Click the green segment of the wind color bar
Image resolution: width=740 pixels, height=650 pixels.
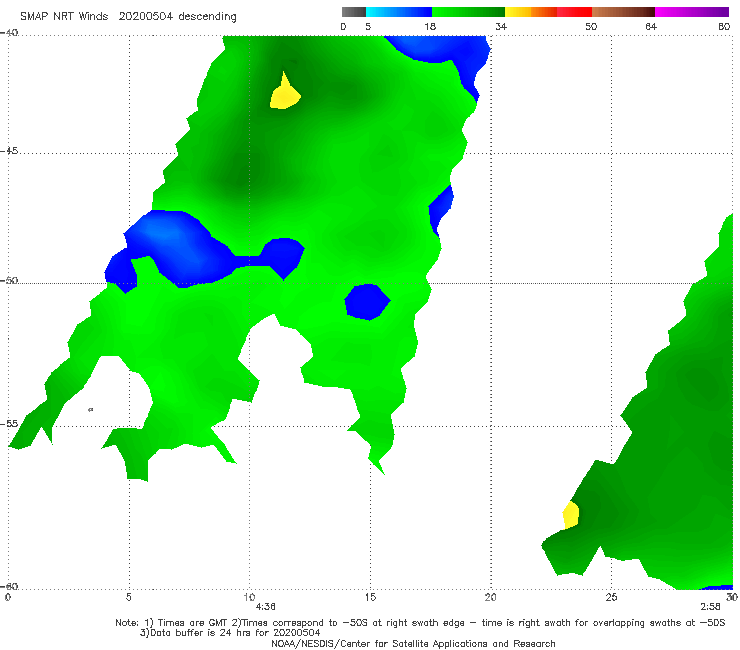tap(468, 12)
